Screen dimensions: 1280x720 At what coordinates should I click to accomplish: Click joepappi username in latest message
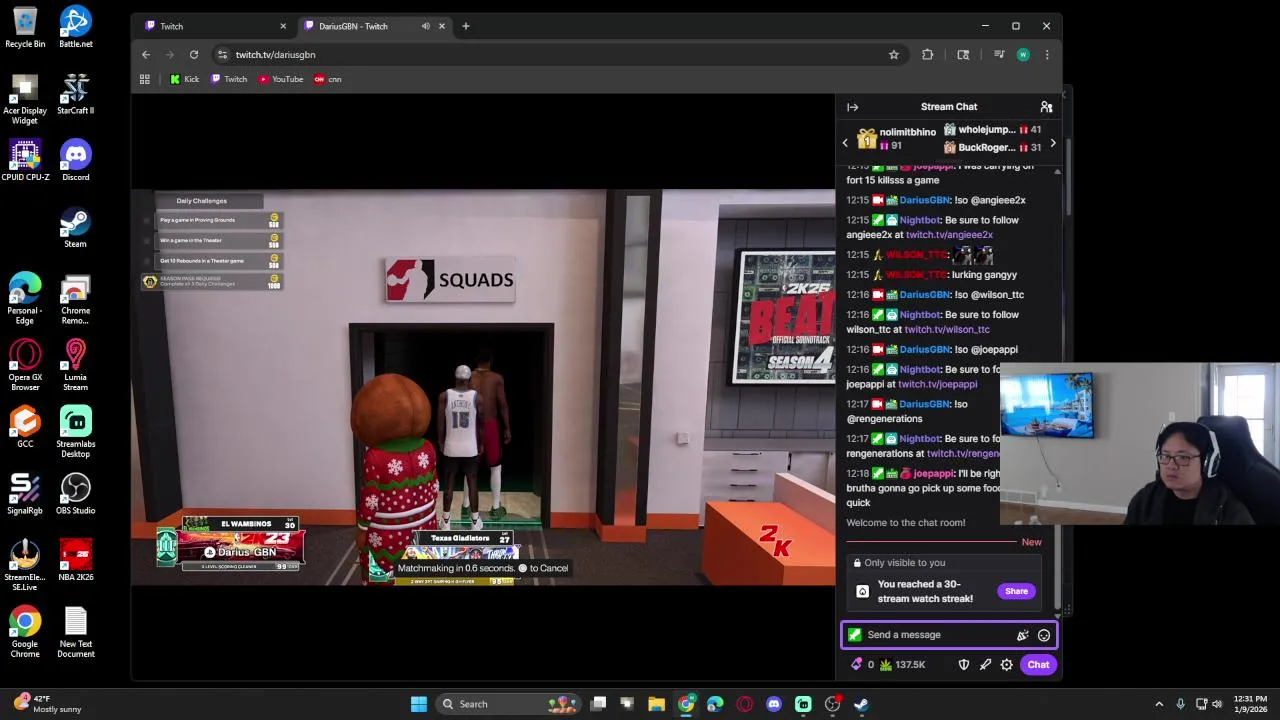tap(934, 474)
